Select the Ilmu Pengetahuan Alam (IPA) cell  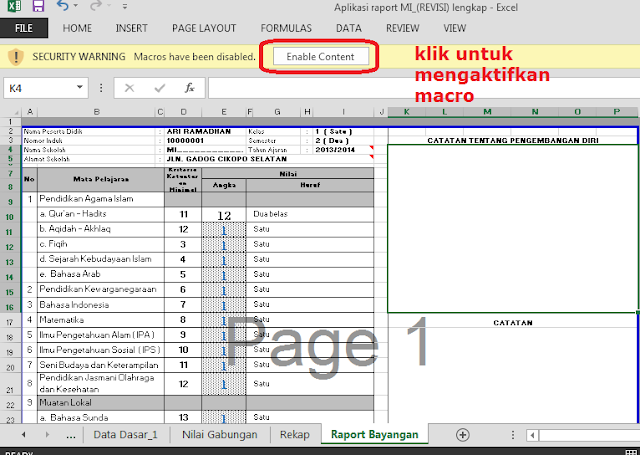101,335
